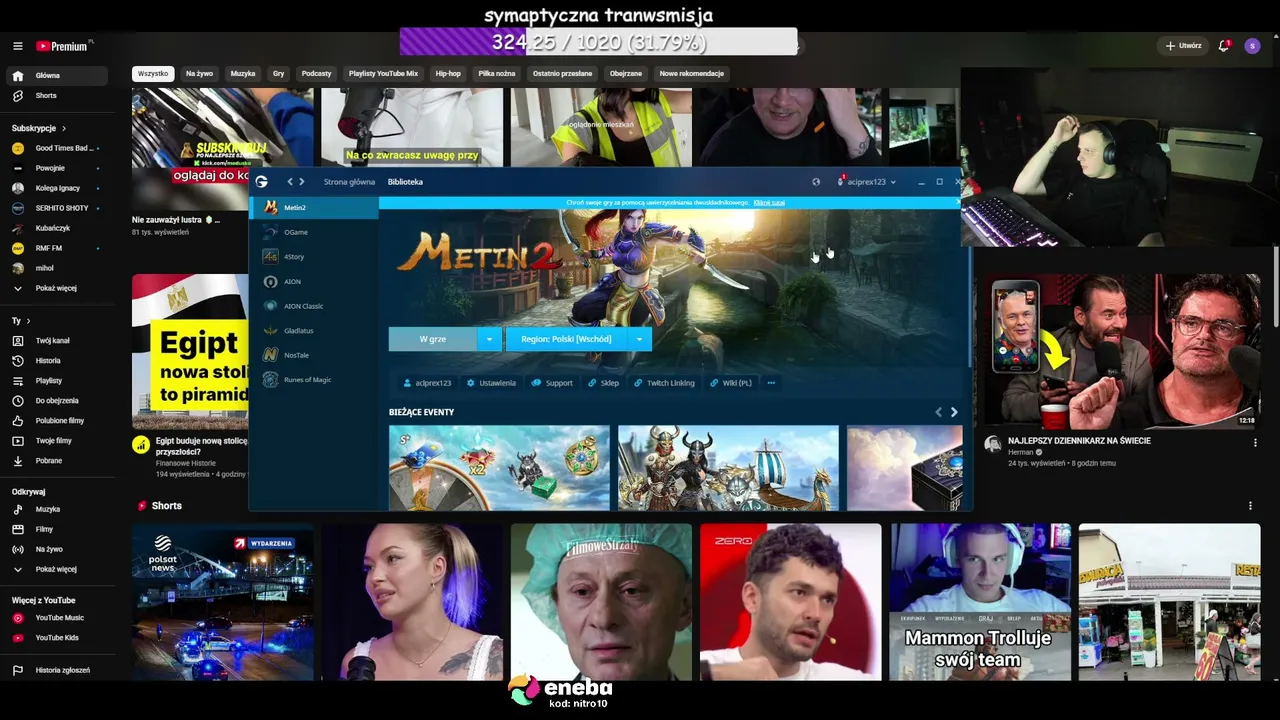Open aciprex123 profile button under Metin2 banner
Viewport: 1280px width, 720px height.
[x=427, y=383]
